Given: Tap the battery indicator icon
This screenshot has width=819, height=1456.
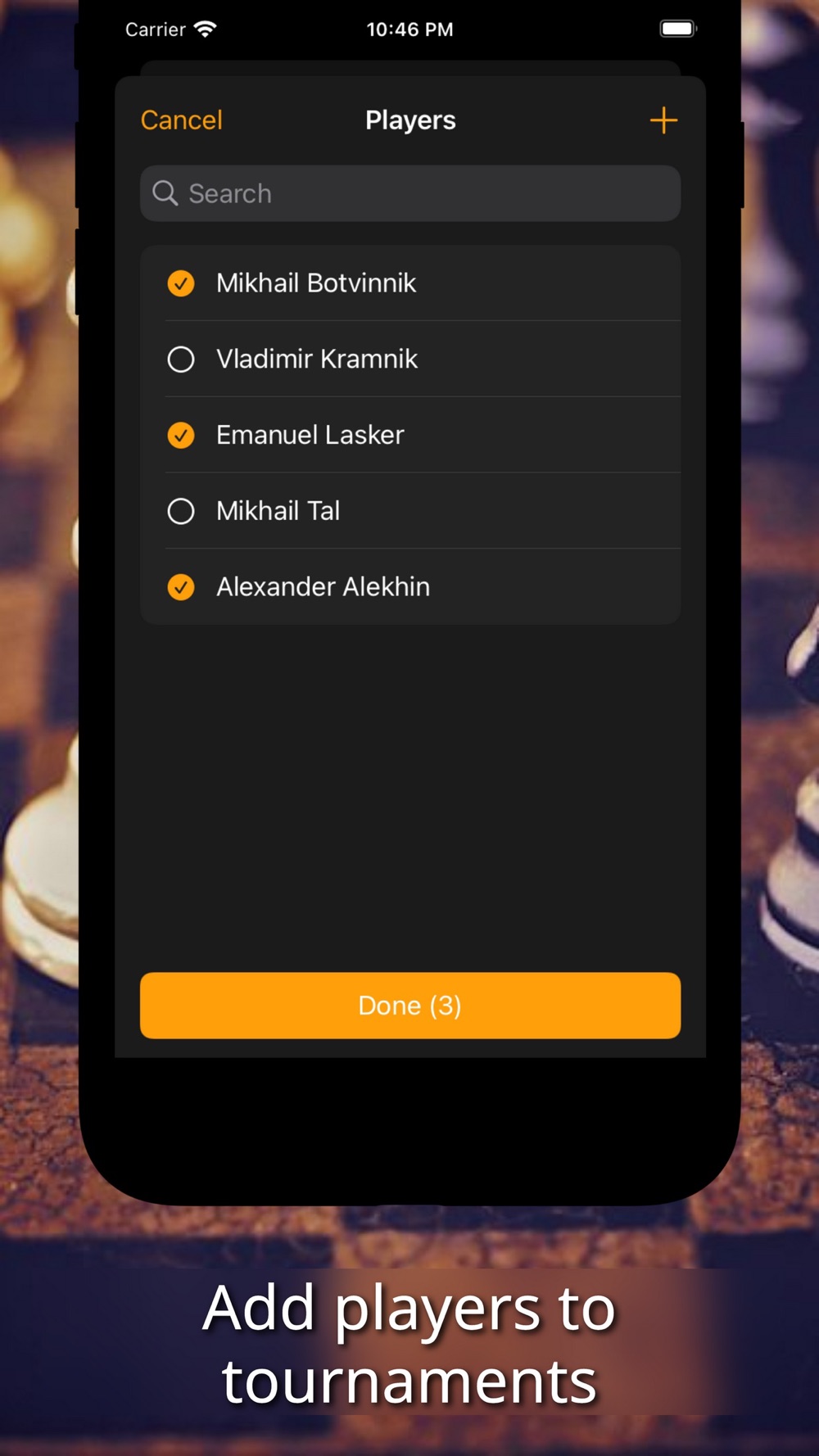Looking at the screenshot, I should pos(678,29).
